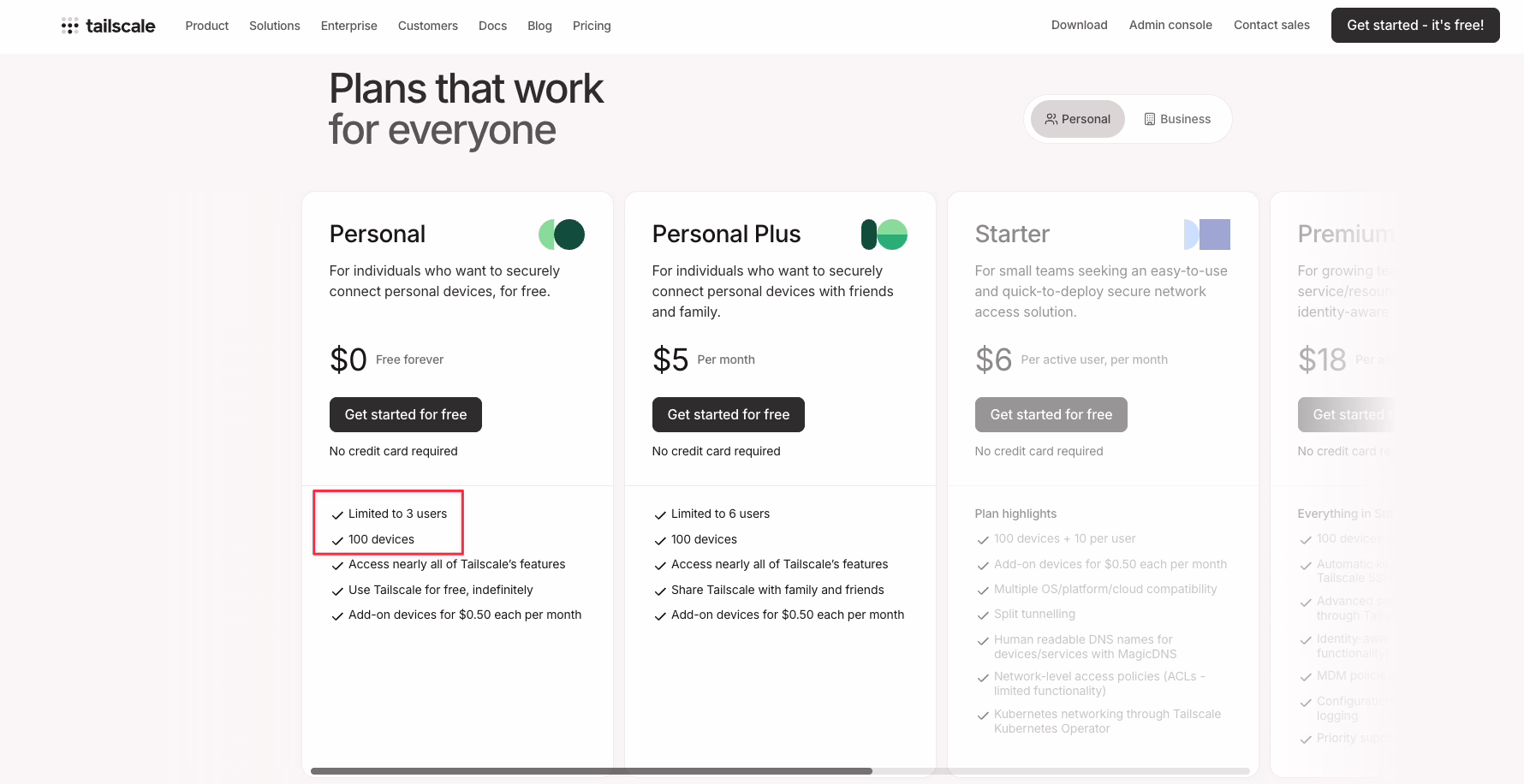Viewport: 1524px width, 784px height.
Task: Click the Personal plan green circles icon
Action: pos(562,235)
